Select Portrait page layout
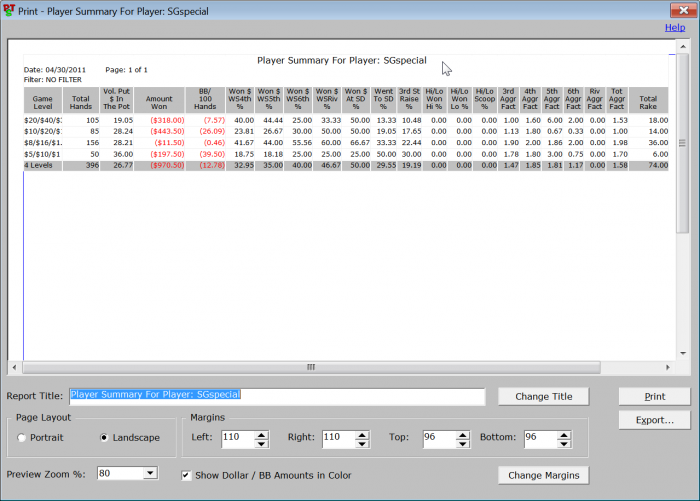 coord(23,438)
